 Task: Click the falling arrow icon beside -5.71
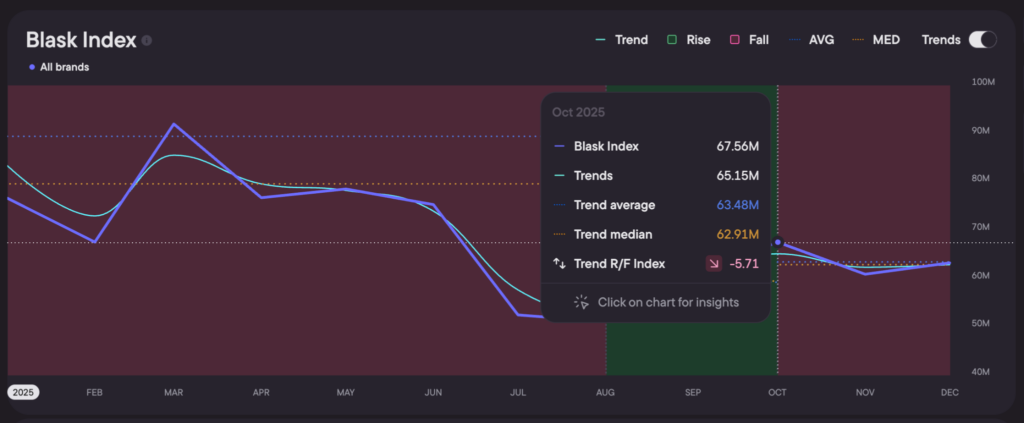click(x=713, y=264)
